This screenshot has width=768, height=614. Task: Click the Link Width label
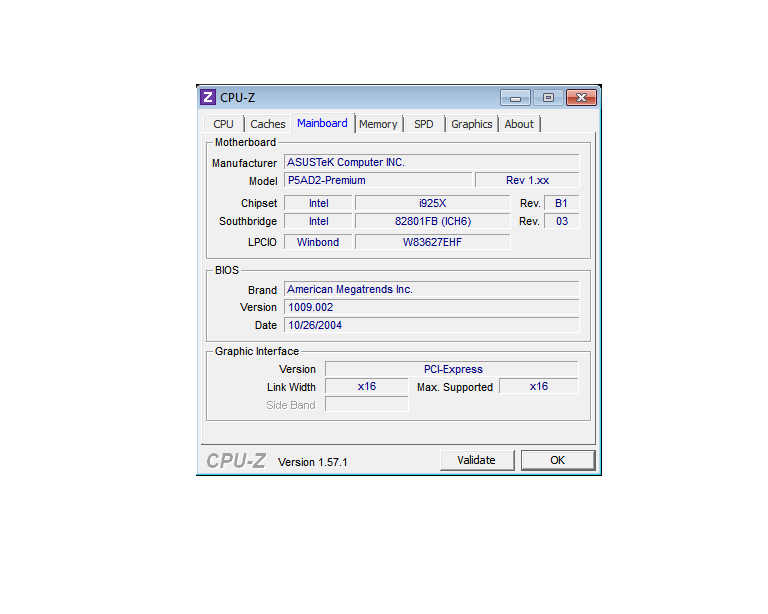pyautogui.click(x=291, y=387)
